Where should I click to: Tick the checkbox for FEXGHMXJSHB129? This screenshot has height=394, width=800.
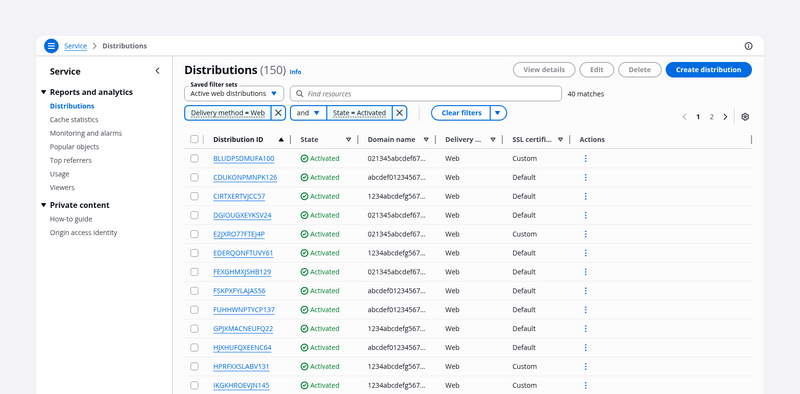194,272
